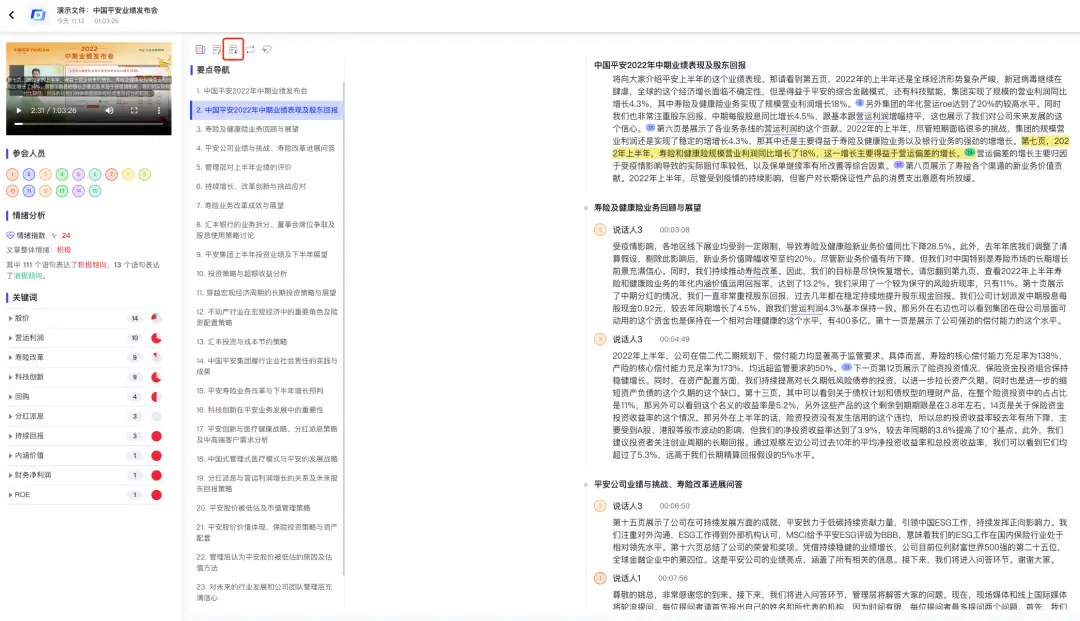The width and height of the screenshot is (1080, 621).
Task: Select participant avatar 4
Action: click(x=62, y=174)
